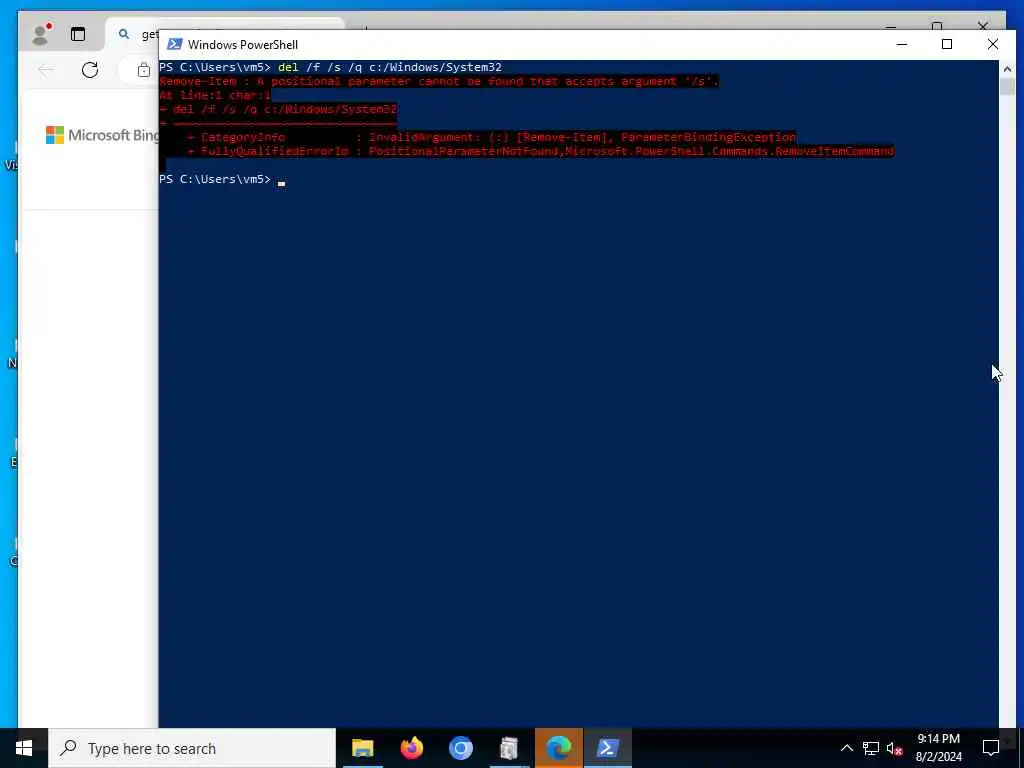Click the muted volume tray icon

(x=895, y=748)
